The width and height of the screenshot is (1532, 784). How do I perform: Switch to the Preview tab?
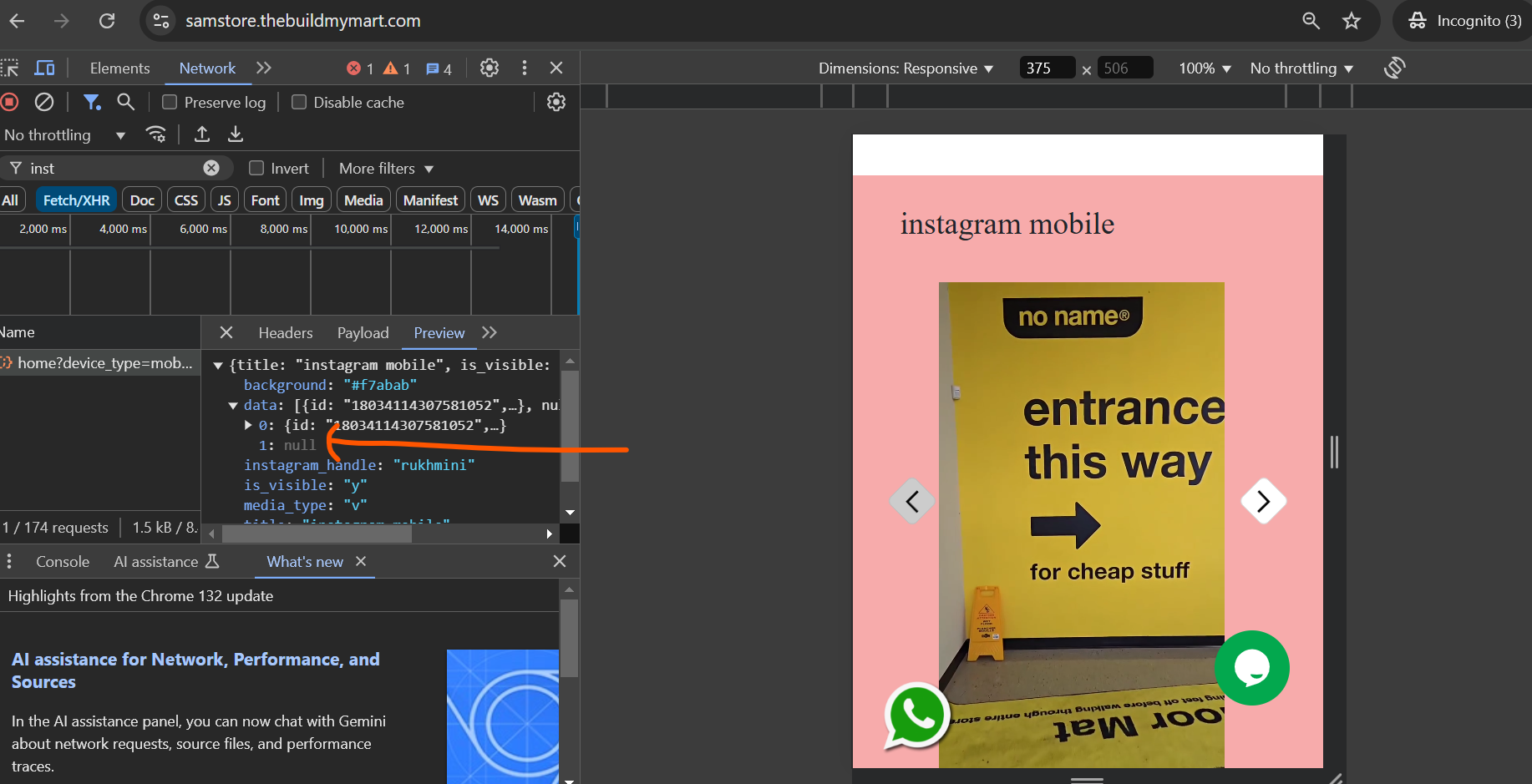click(x=439, y=333)
